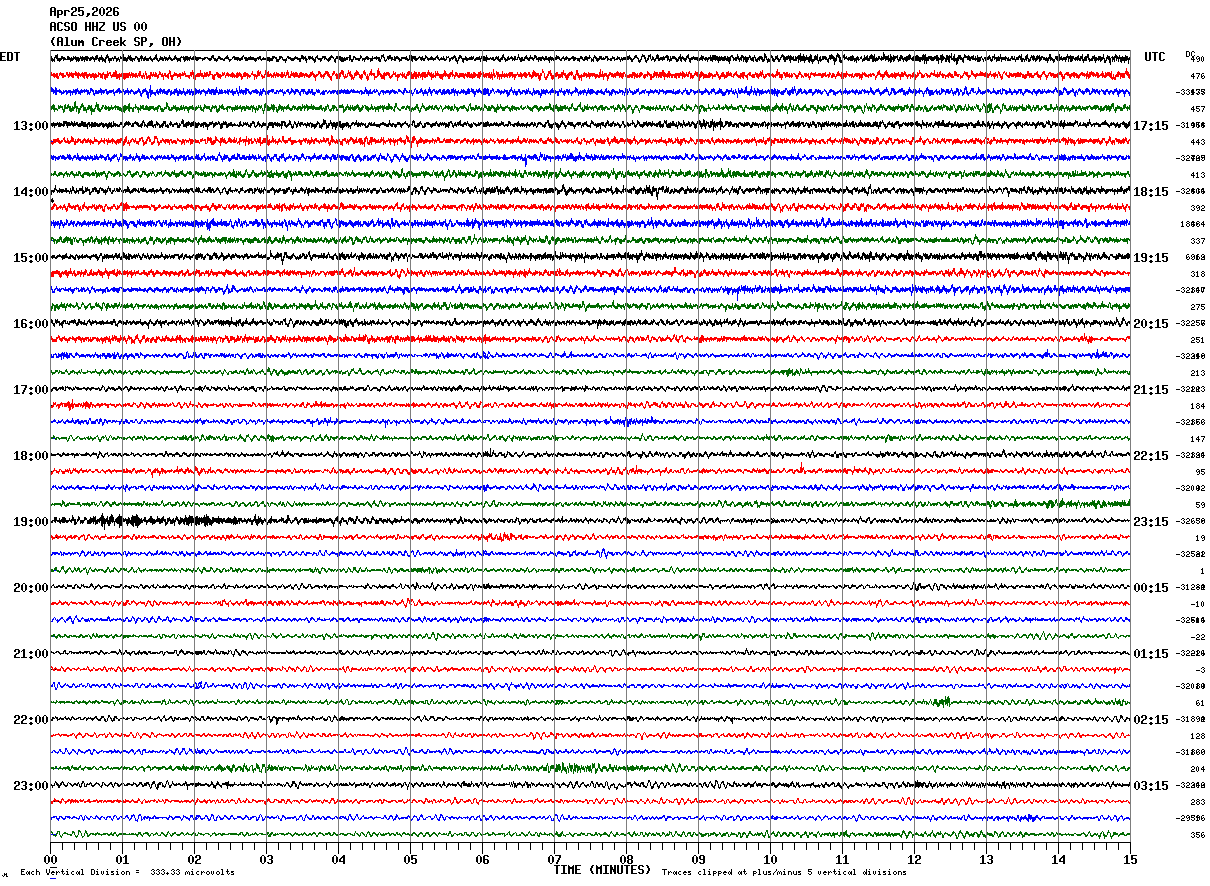1210x886 pixels.
Task: Select the ACSO HHZ US 00 station text
Action: click(x=98, y=27)
